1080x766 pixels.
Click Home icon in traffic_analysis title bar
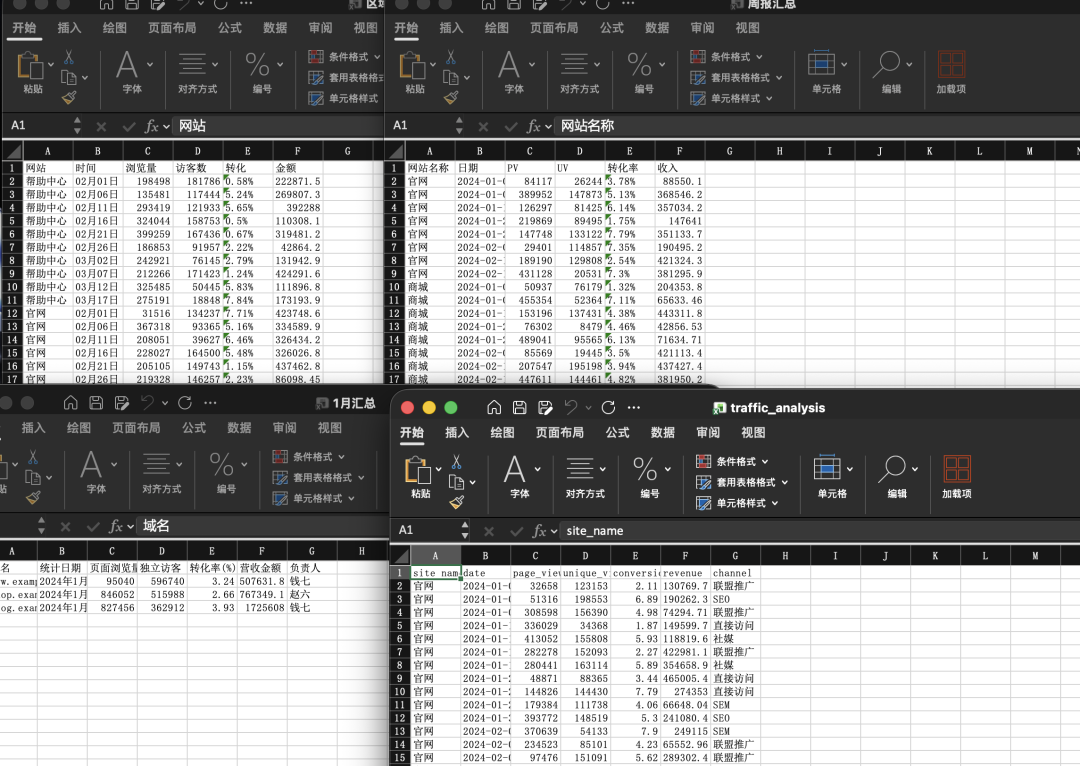click(x=493, y=408)
